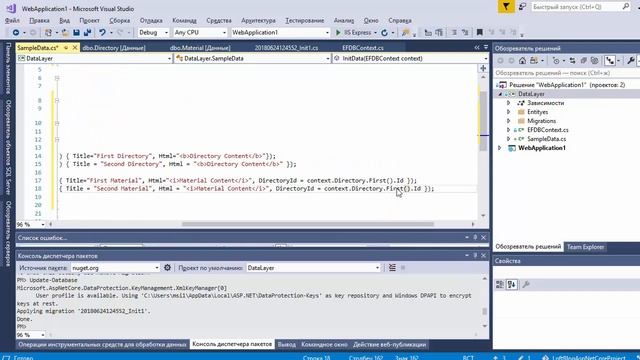This screenshot has width=640, height=360.
Task: Click Quick Launch search field
Action: click(581, 7)
